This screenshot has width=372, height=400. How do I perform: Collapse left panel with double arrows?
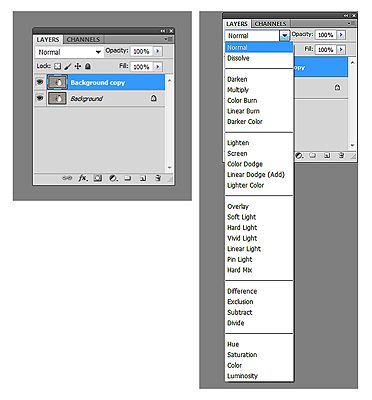(x=163, y=31)
